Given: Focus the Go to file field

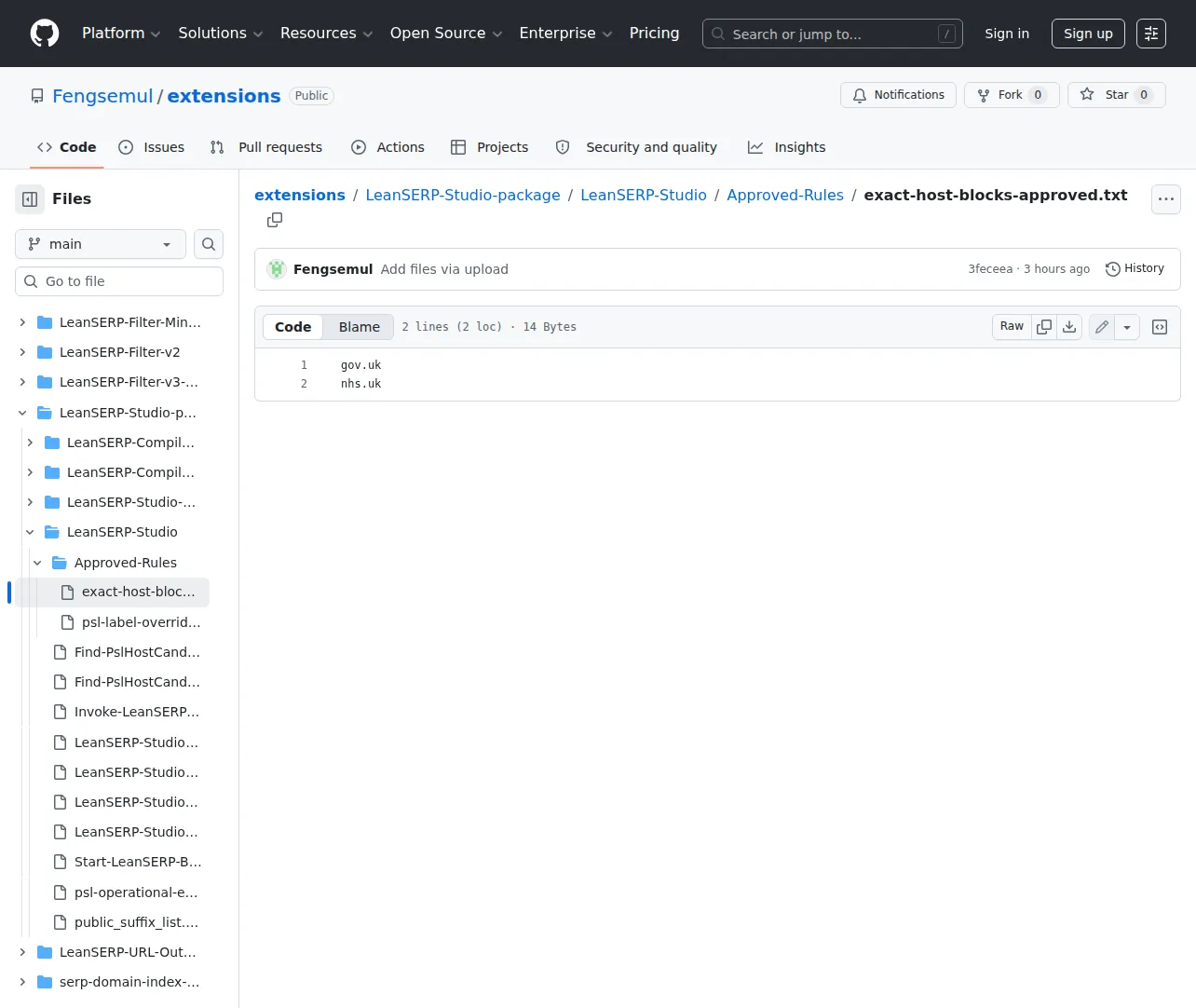Looking at the screenshot, I should pos(119,281).
